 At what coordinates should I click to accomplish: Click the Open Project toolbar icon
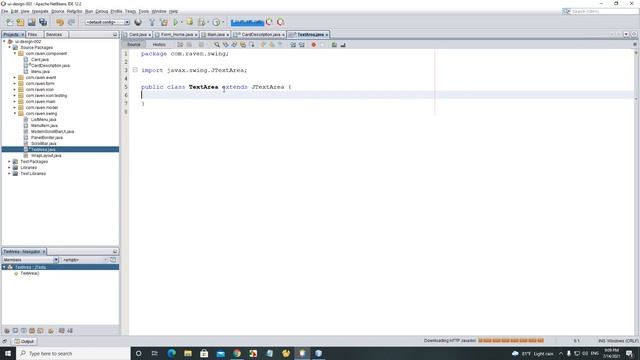pyautogui.click(x=31, y=22)
